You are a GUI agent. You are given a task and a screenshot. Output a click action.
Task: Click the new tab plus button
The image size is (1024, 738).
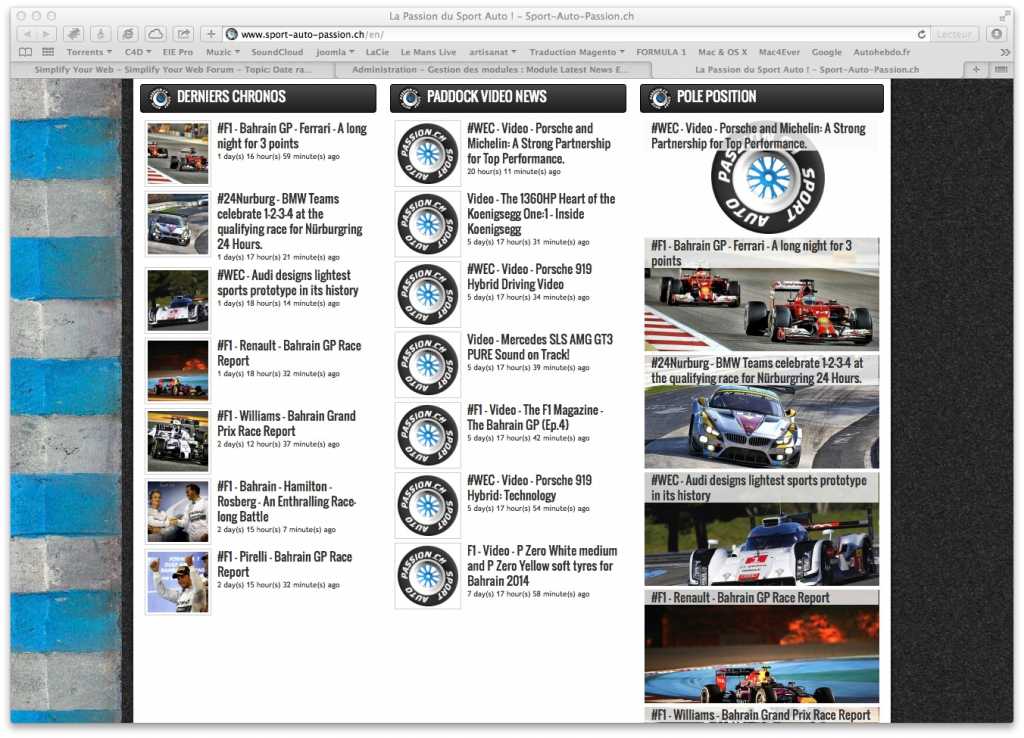click(976, 70)
